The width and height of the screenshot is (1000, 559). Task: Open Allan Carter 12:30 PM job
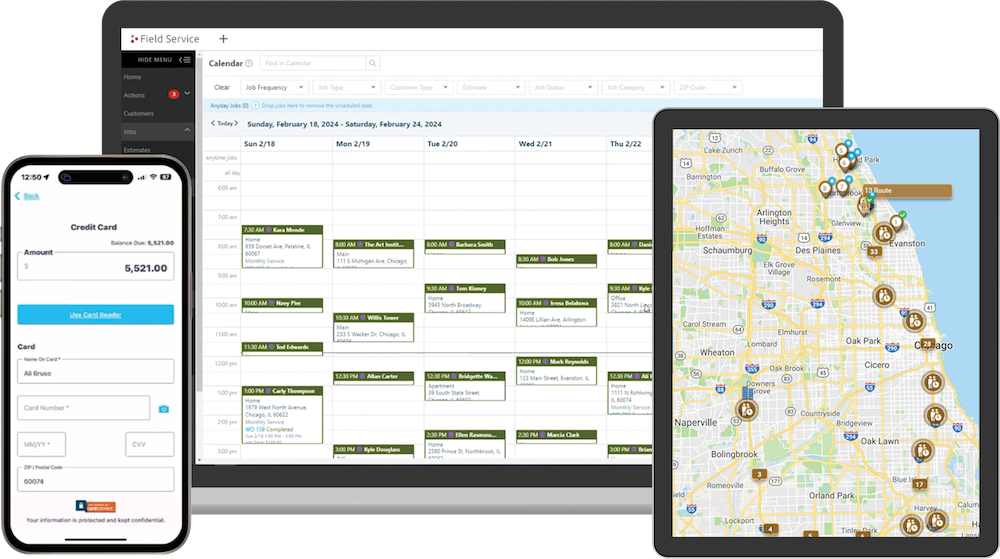[x=374, y=377]
